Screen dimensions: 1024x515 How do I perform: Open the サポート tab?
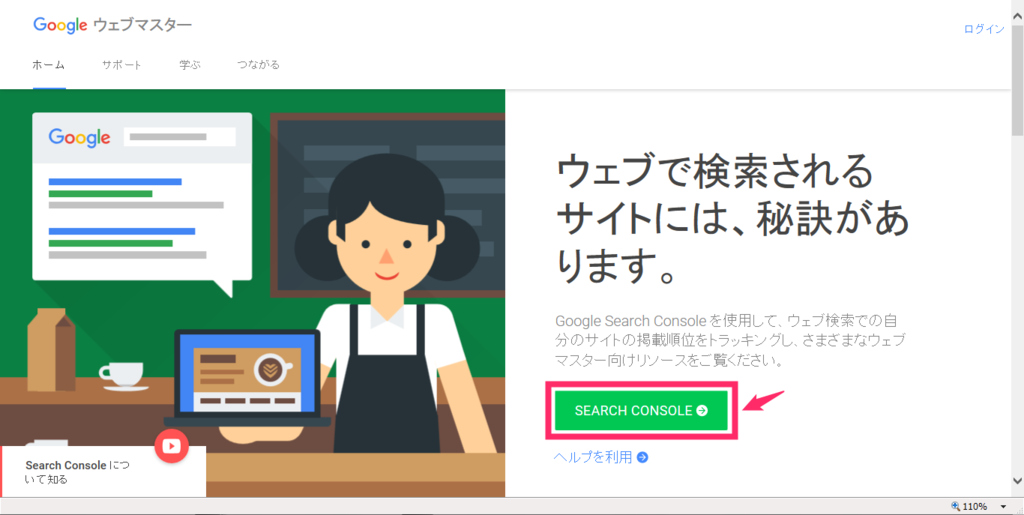[x=122, y=65]
